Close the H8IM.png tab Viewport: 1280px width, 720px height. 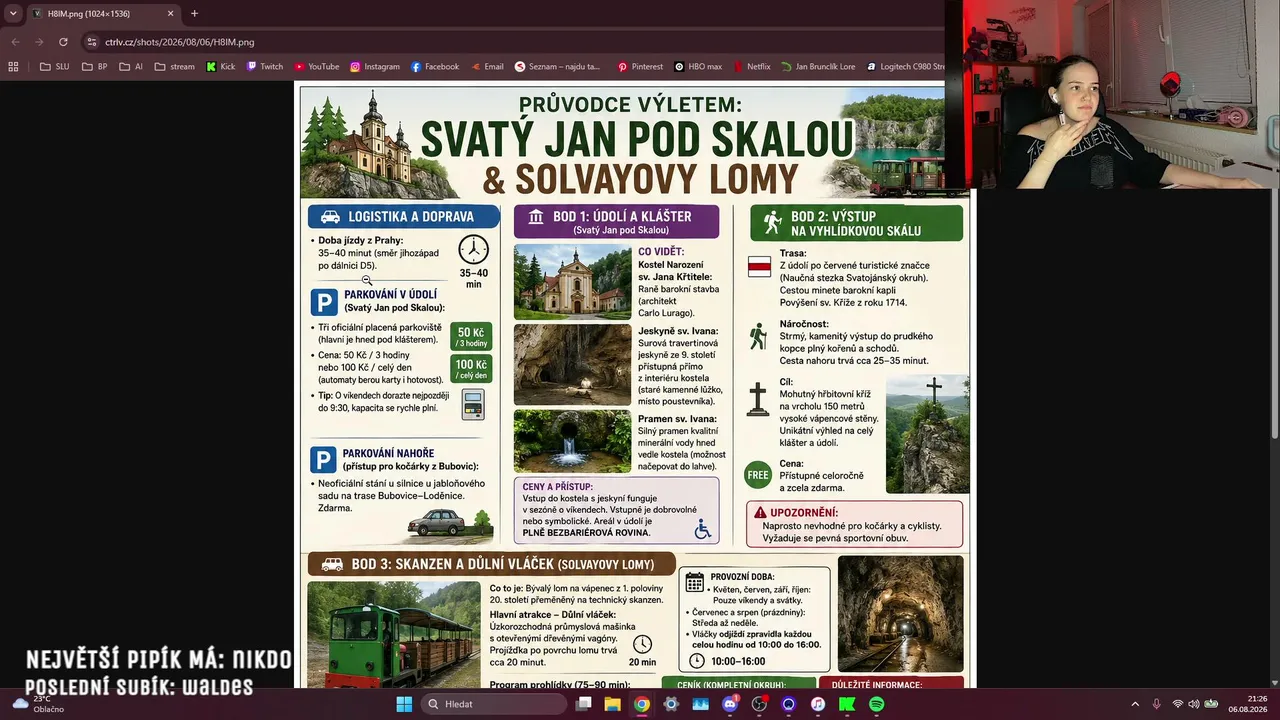coord(171,14)
